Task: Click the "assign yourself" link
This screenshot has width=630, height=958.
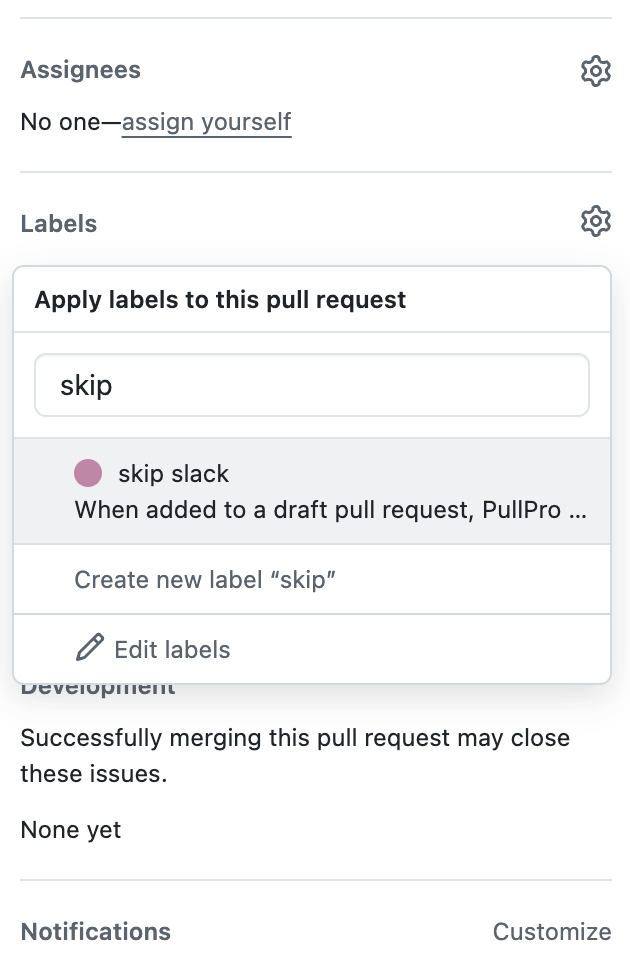Action: tap(206, 123)
